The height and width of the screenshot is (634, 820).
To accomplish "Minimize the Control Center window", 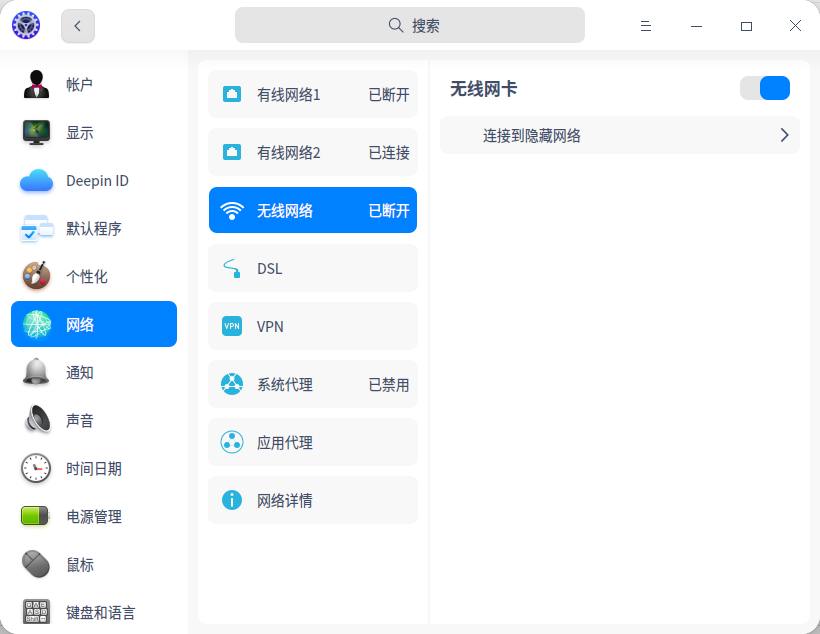I will coord(696,26).
